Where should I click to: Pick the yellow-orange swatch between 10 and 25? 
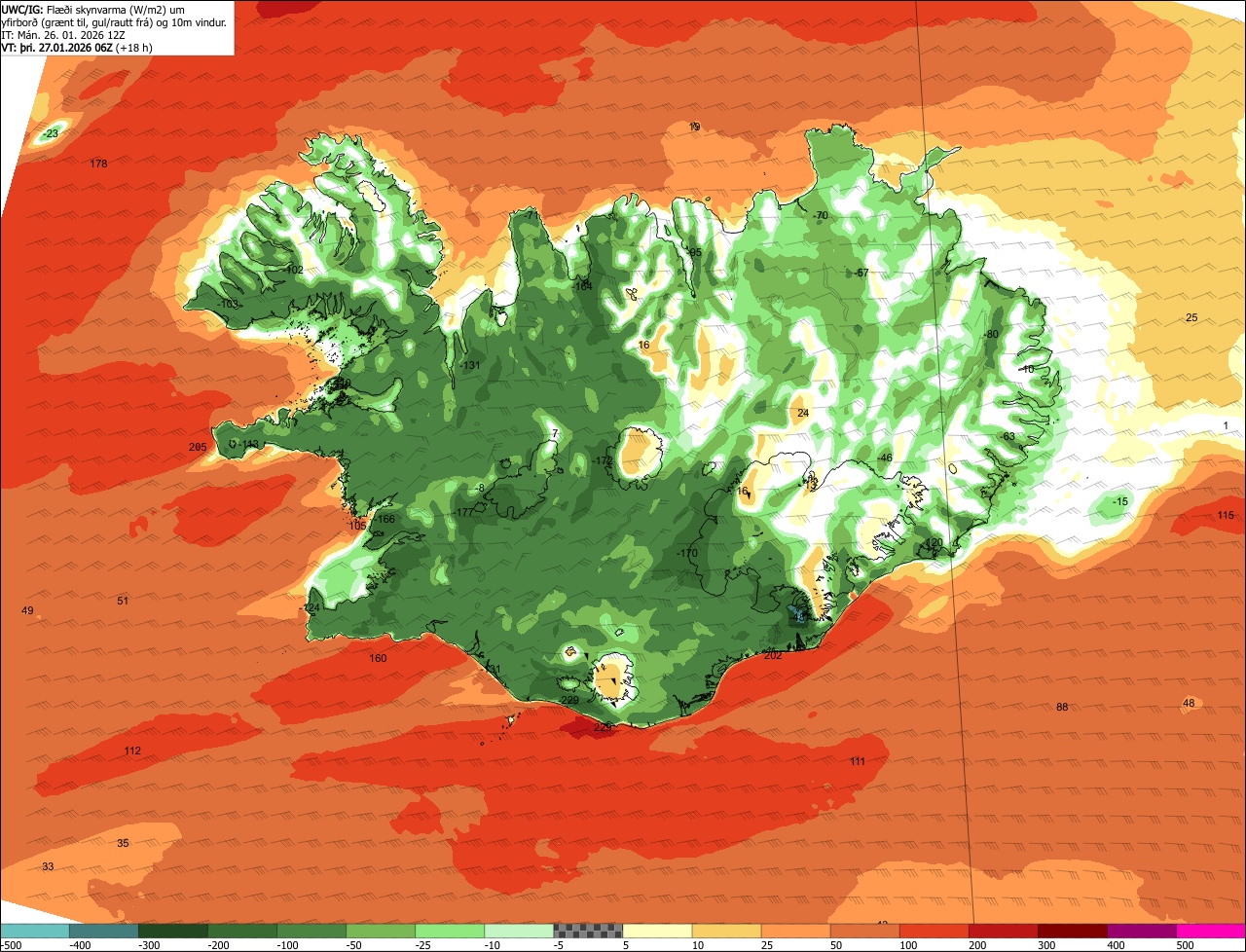coord(726,931)
